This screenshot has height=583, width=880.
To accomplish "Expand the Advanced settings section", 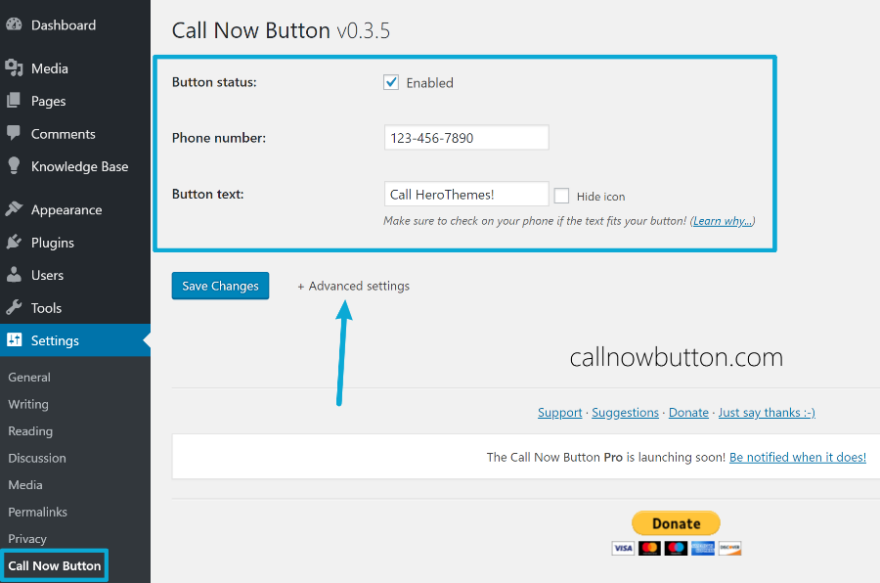I will (353, 286).
